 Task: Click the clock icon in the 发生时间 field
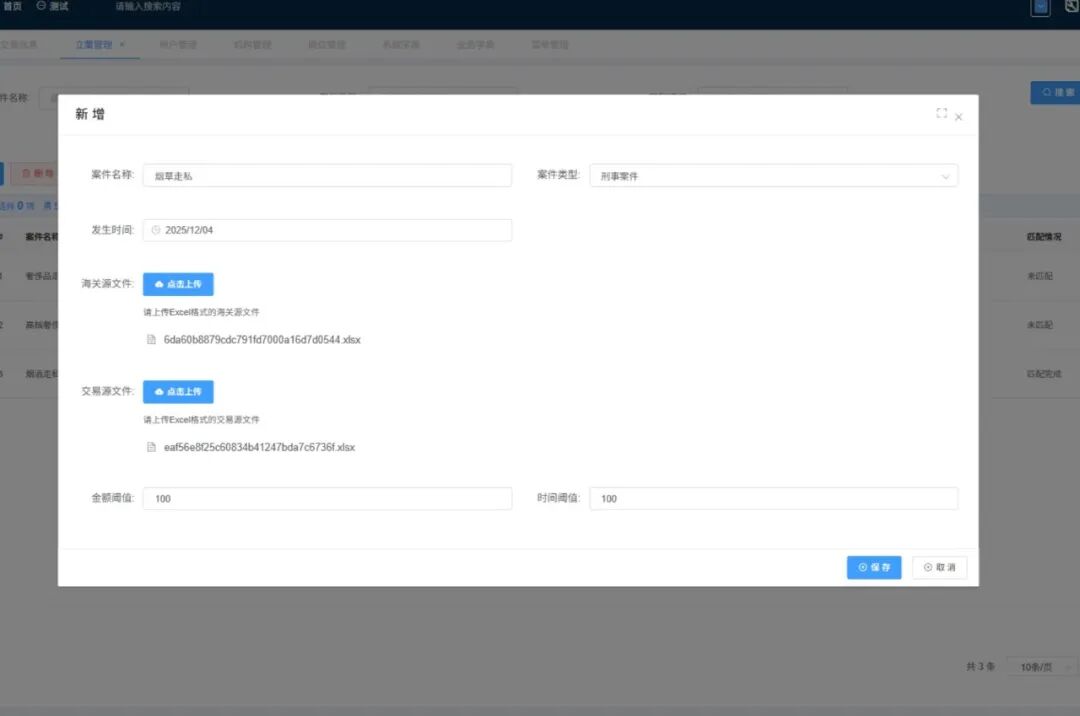tap(156, 230)
